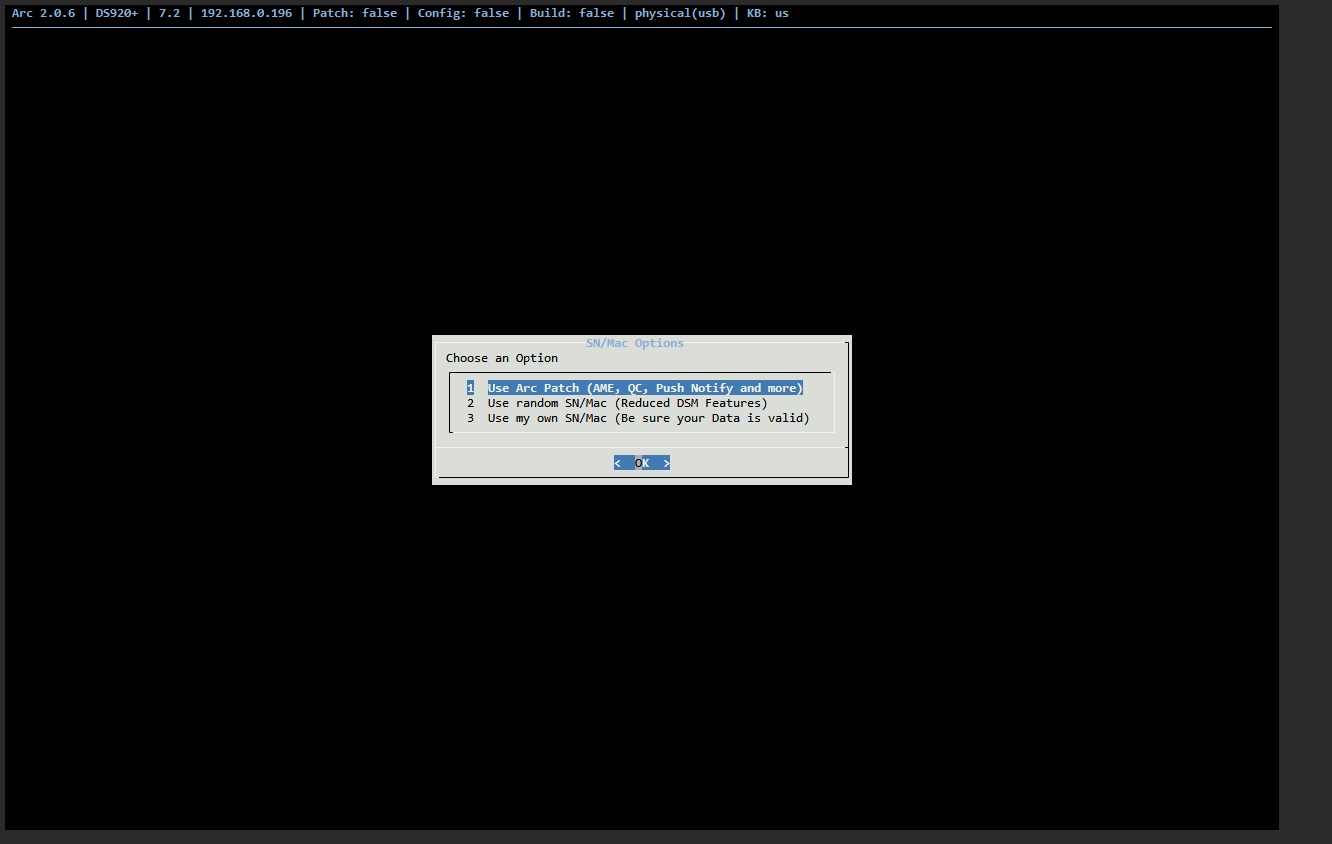Click the SN/Mac Options dialog title

pyautogui.click(x=635, y=343)
